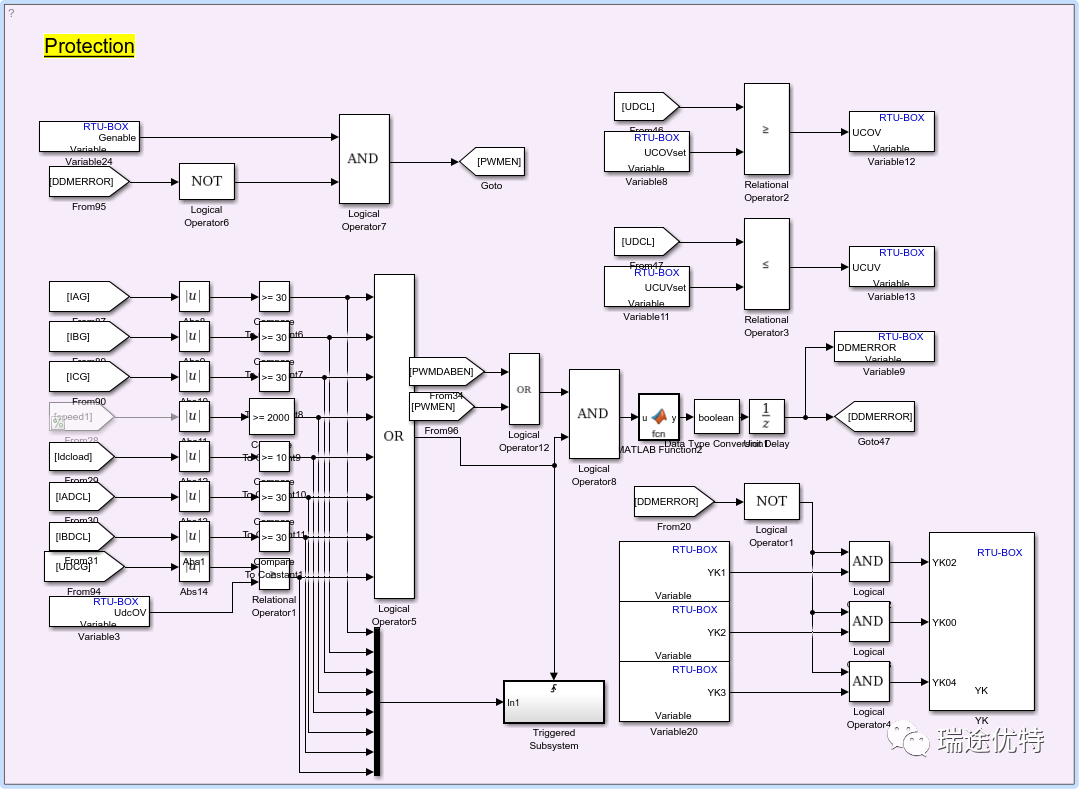This screenshot has height=789, width=1080.
Task: Select the [PWMEN] Goto block
Action: pyautogui.click(x=492, y=162)
